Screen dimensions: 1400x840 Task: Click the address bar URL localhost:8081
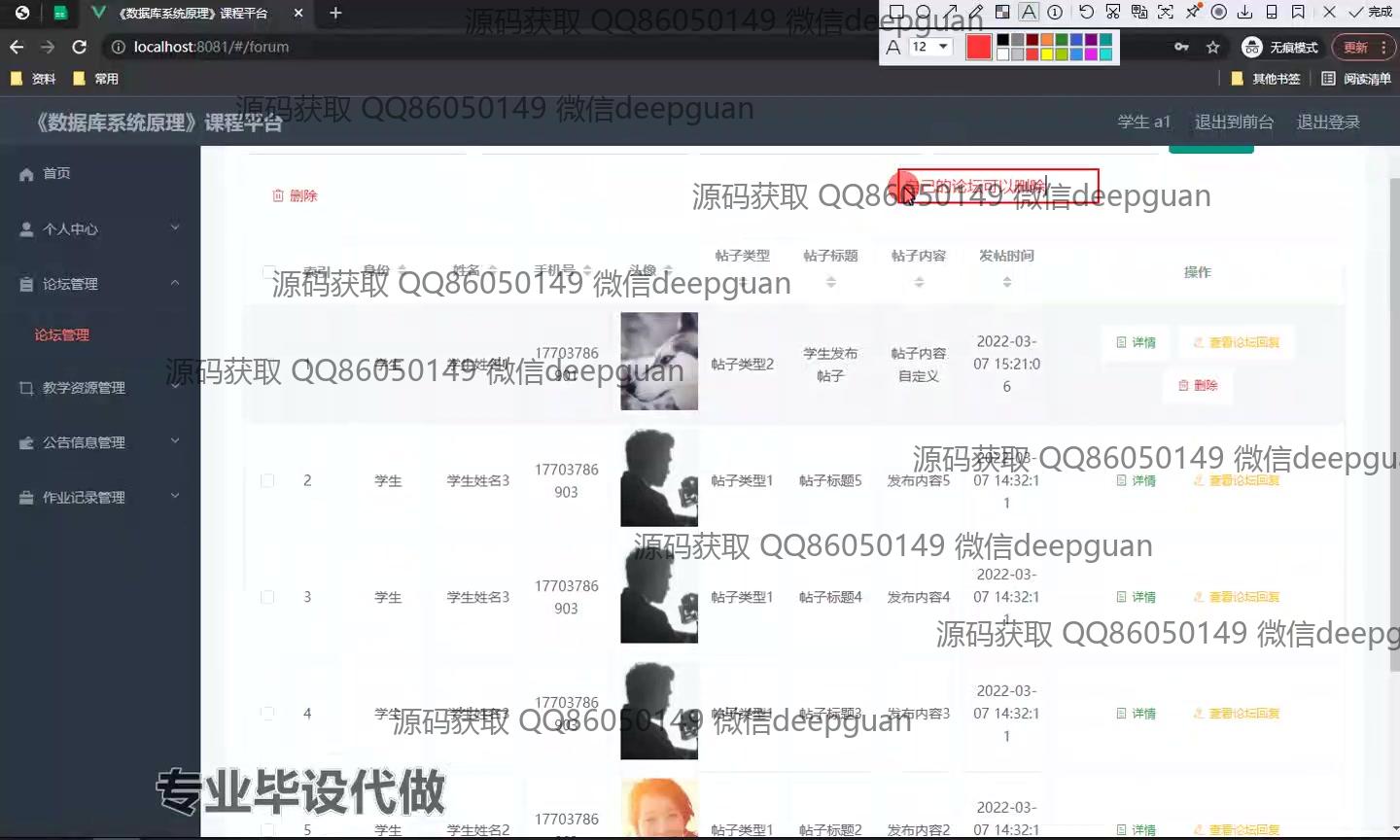(x=211, y=47)
